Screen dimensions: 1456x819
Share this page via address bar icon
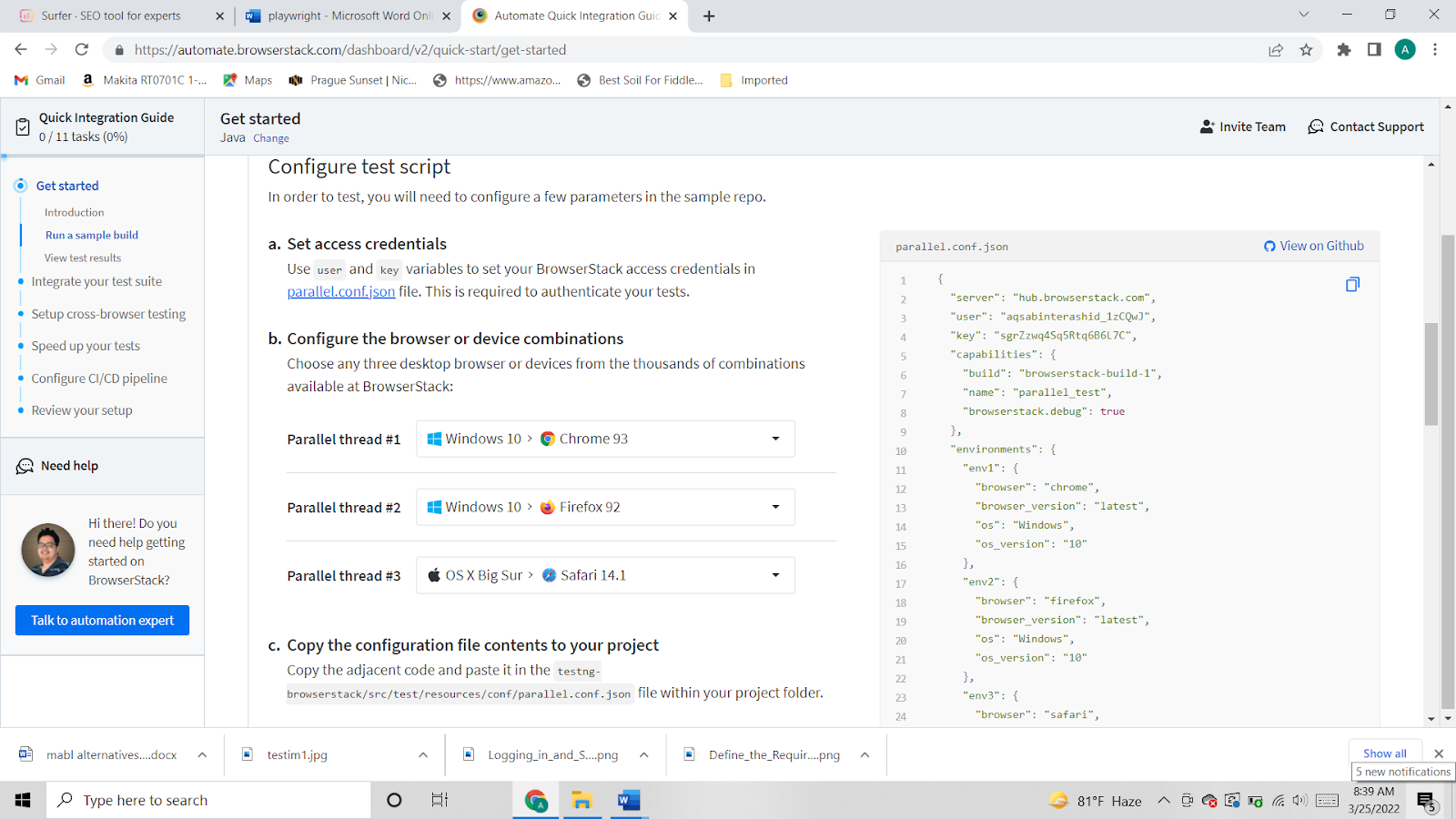[x=1276, y=50]
